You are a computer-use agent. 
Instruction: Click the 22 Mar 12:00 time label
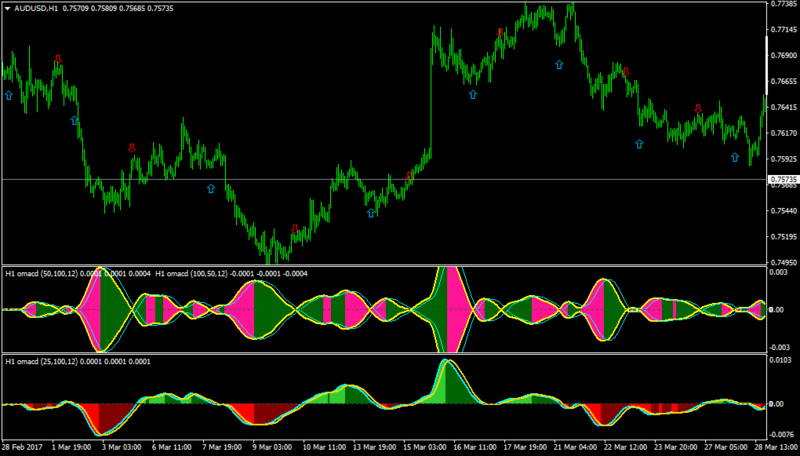tap(627, 447)
